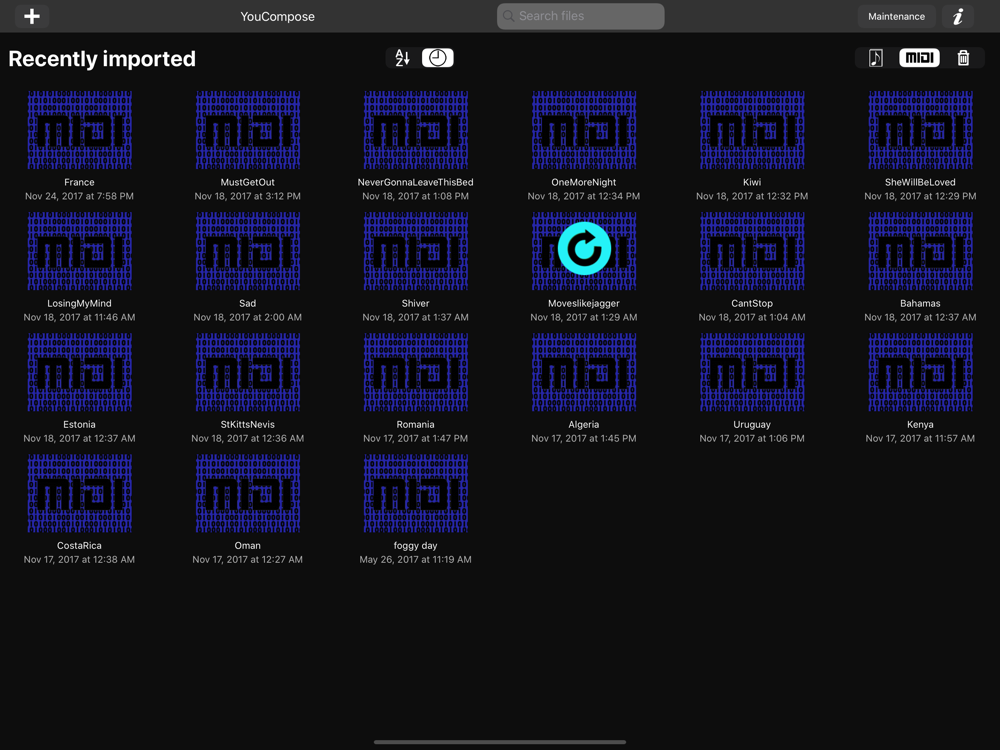The height and width of the screenshot is (750, 1000).
Task: Select the MIDI file type filter
Action: (x=919, y=58)
